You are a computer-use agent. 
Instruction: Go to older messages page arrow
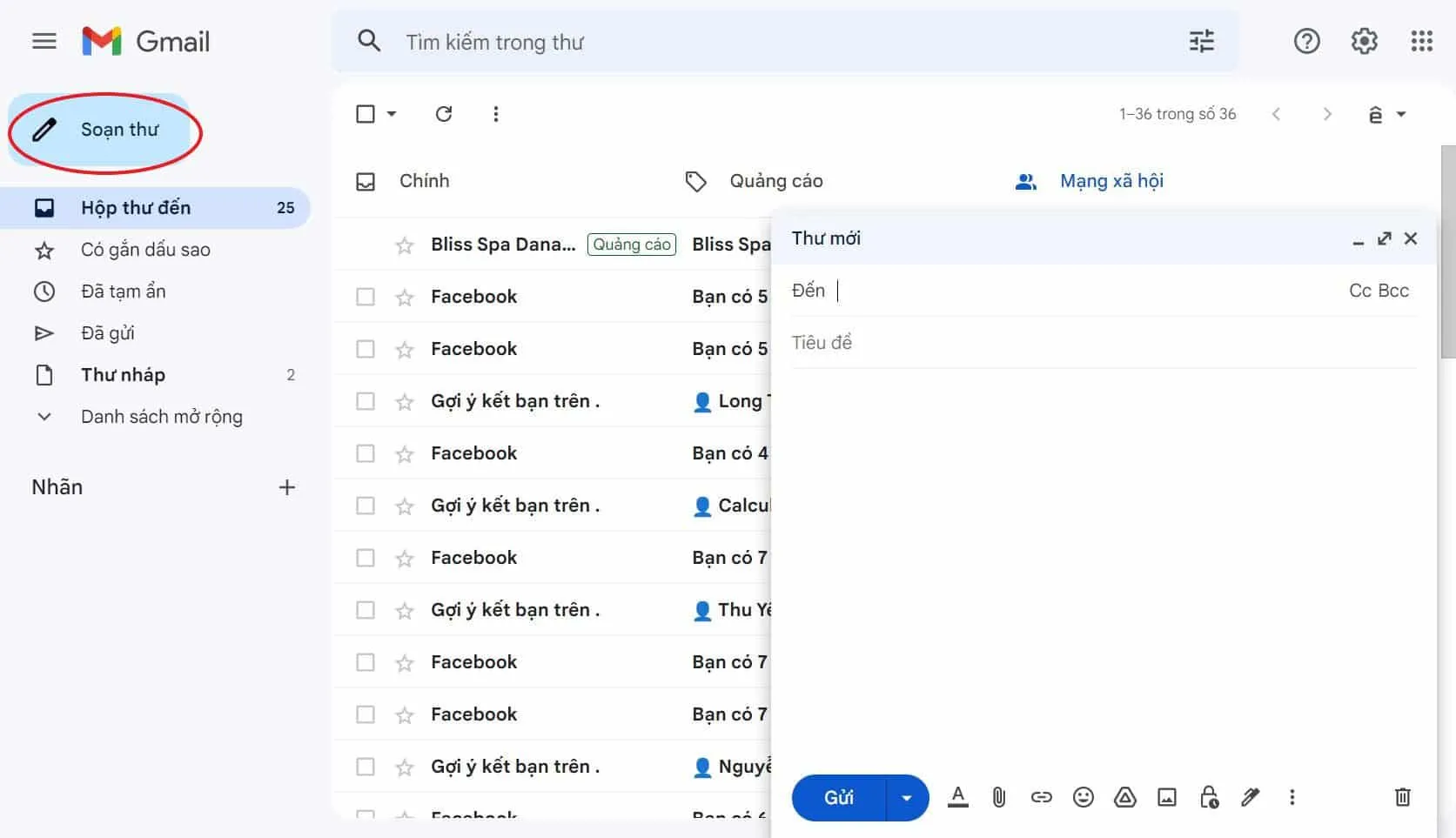[1327, 114]
